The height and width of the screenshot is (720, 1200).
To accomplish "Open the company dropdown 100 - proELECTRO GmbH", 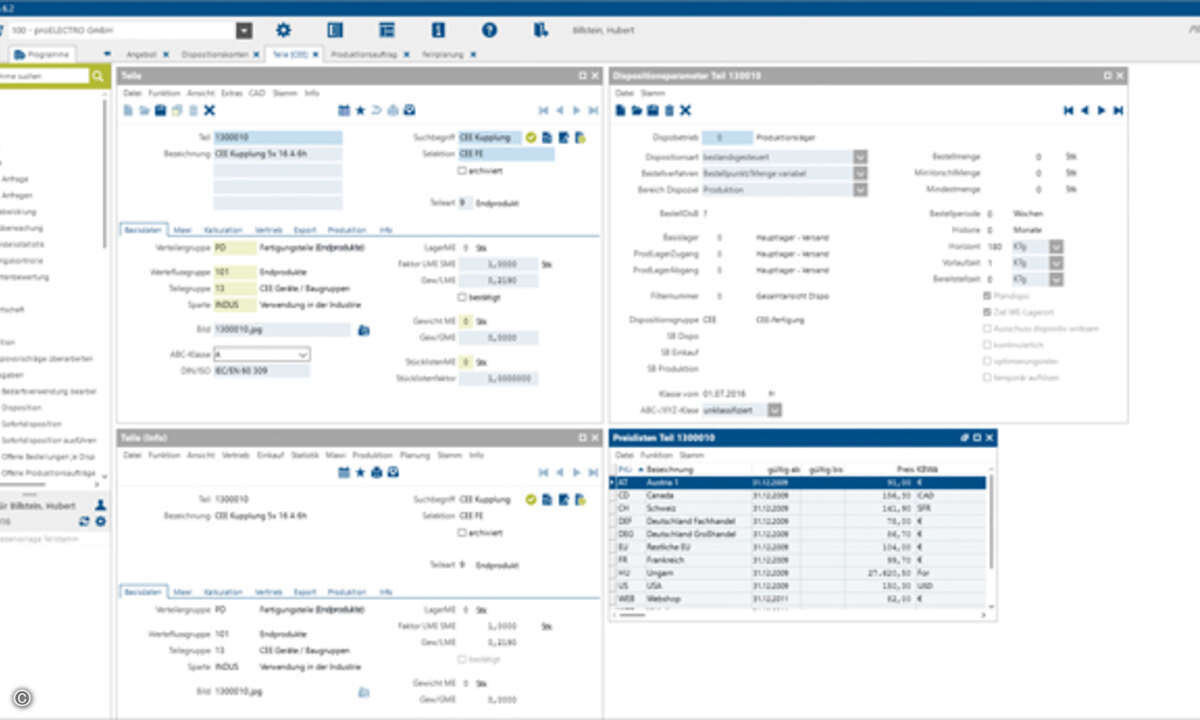I will coord(244,31).
